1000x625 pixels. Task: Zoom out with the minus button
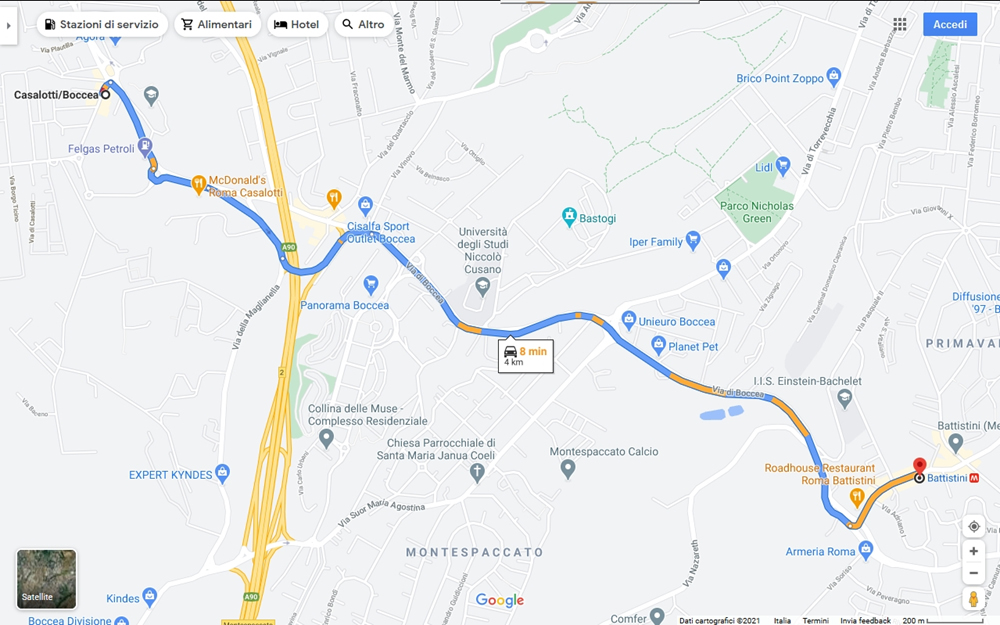coord(974,573)
